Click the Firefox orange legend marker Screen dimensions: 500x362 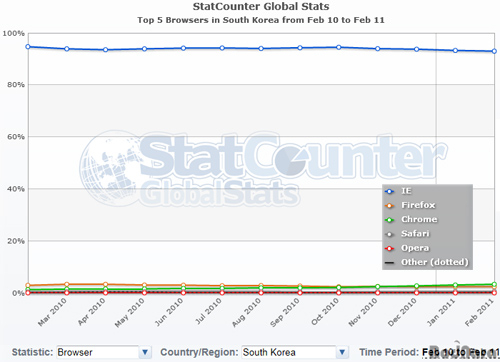(389, 206)
